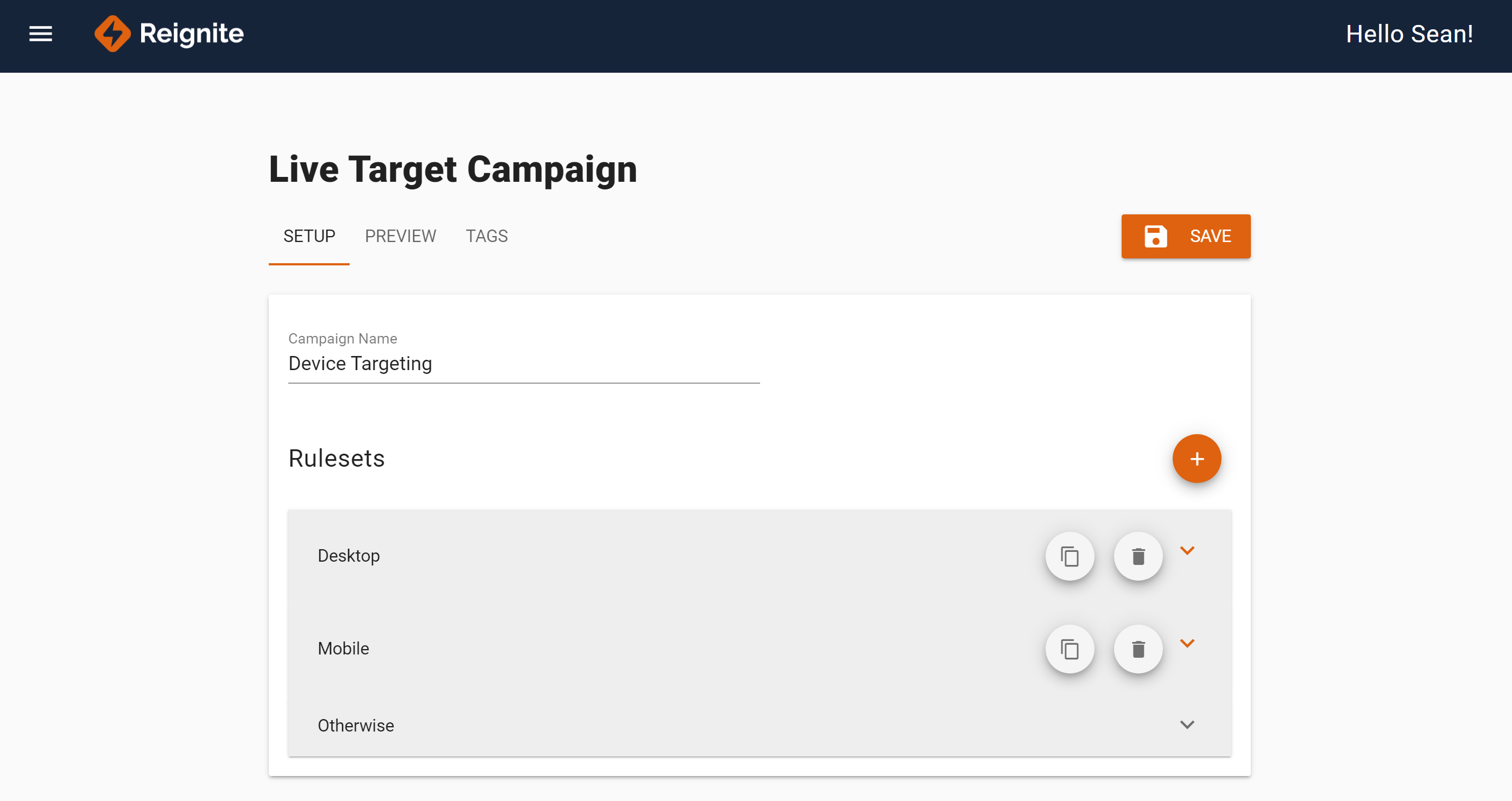The height and width of the screenshot is (801, 1512).
Task: Switch to the TAGS tab
Action: coord(486,236)
